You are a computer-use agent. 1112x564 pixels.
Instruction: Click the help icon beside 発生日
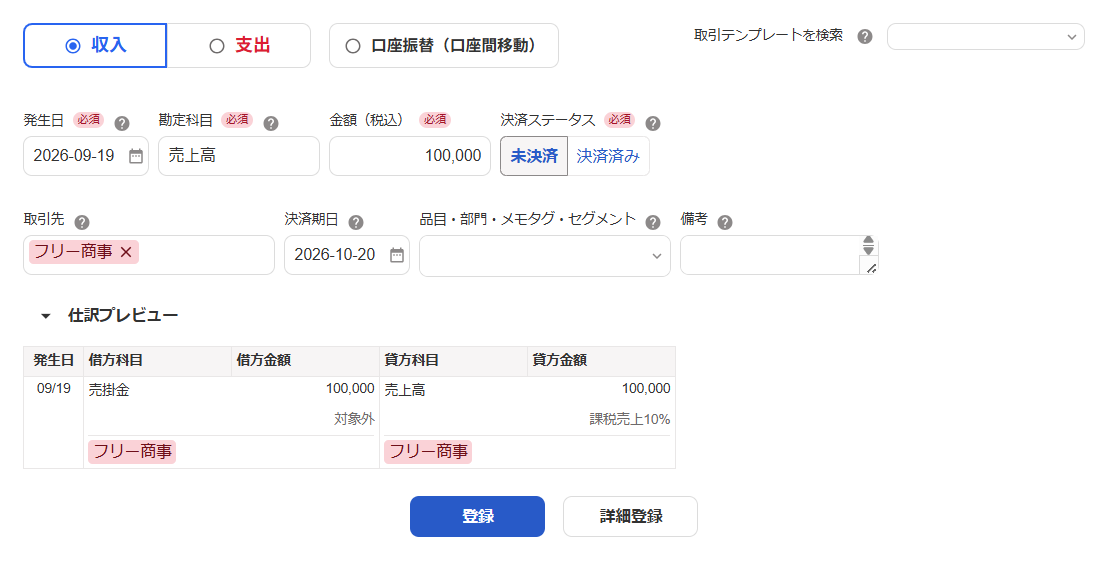(x=122, y=123)
